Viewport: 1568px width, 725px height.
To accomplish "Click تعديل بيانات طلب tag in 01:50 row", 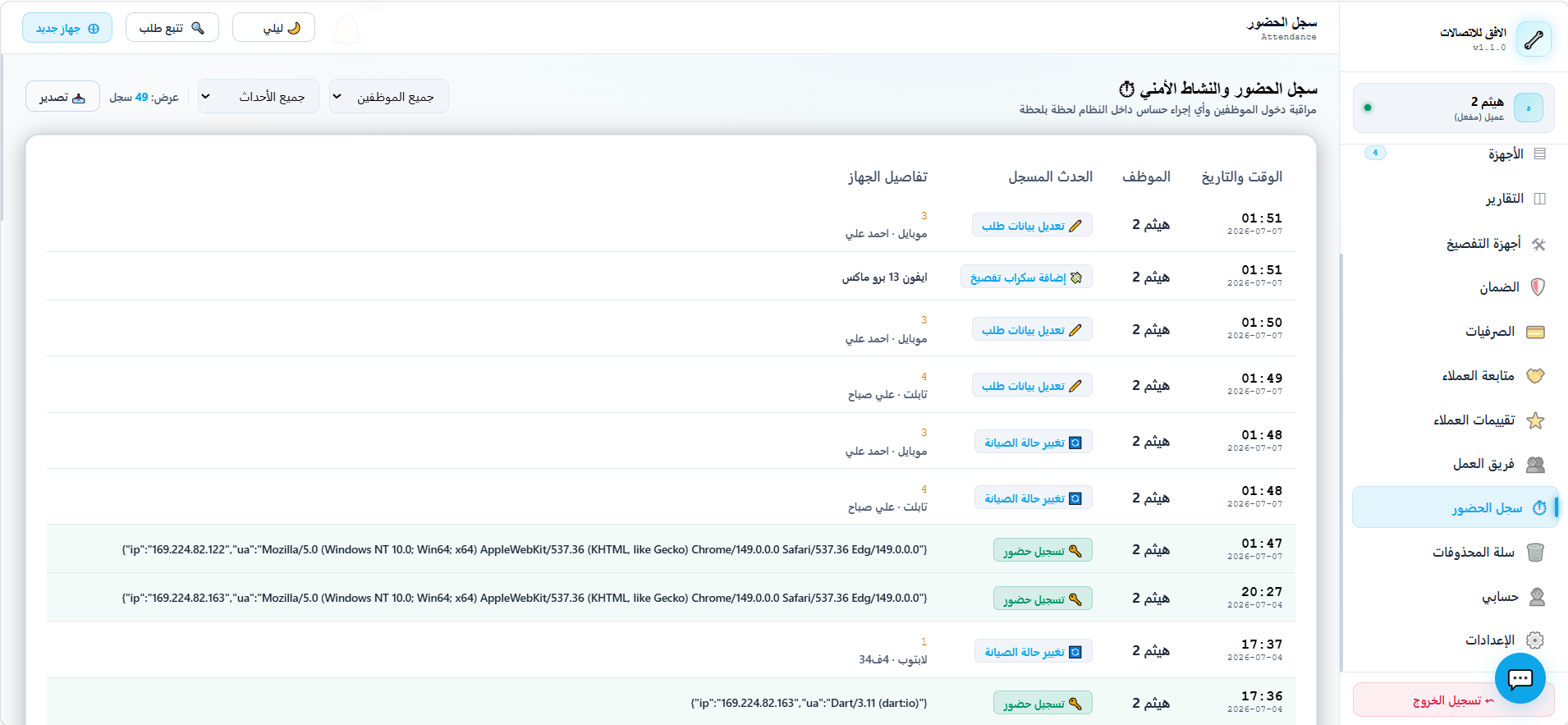I will pyautogui.click(x=1032, y=330).
